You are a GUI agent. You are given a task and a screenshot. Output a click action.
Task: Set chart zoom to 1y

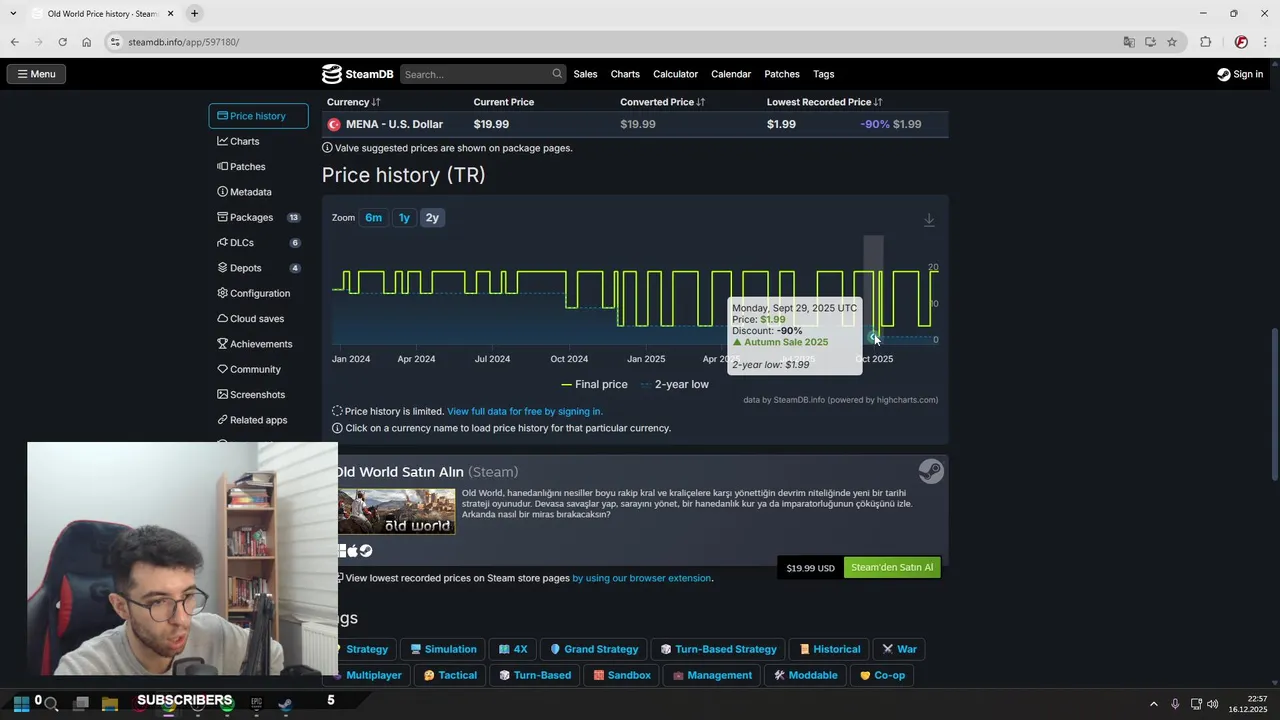tap(404, 217)
